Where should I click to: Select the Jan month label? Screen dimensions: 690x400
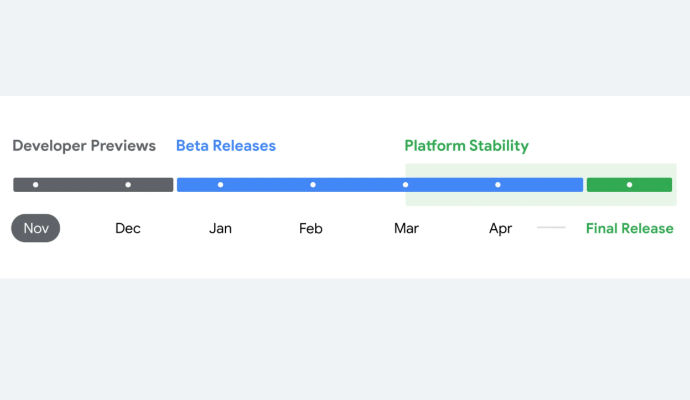point(220,228)
